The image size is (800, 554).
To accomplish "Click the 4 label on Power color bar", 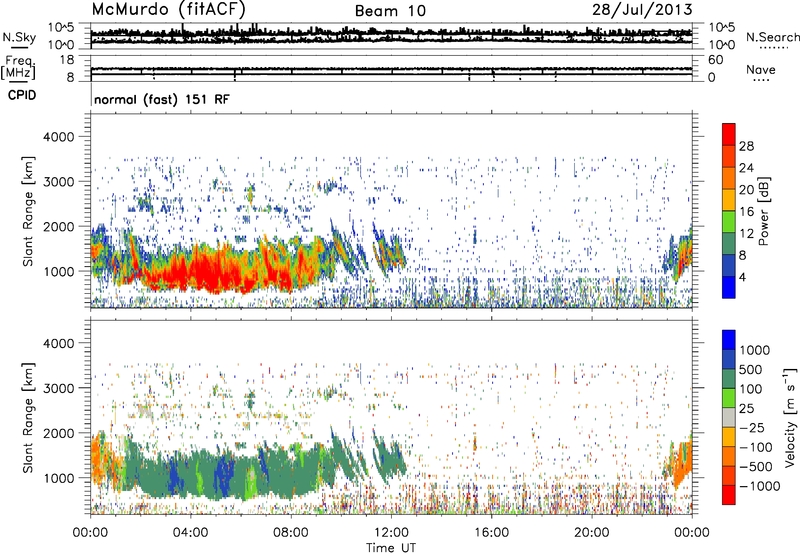I will pyautogui.click(x=743, y=277).
